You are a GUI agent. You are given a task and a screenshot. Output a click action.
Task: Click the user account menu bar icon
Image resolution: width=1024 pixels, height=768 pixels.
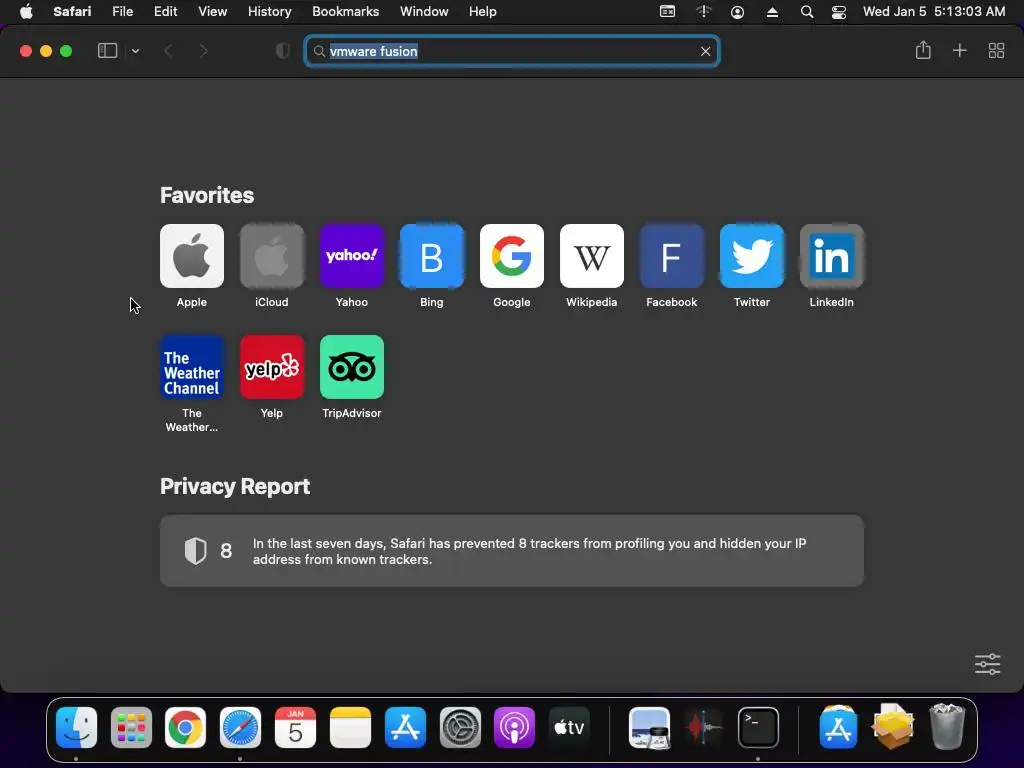coord(737,12)
